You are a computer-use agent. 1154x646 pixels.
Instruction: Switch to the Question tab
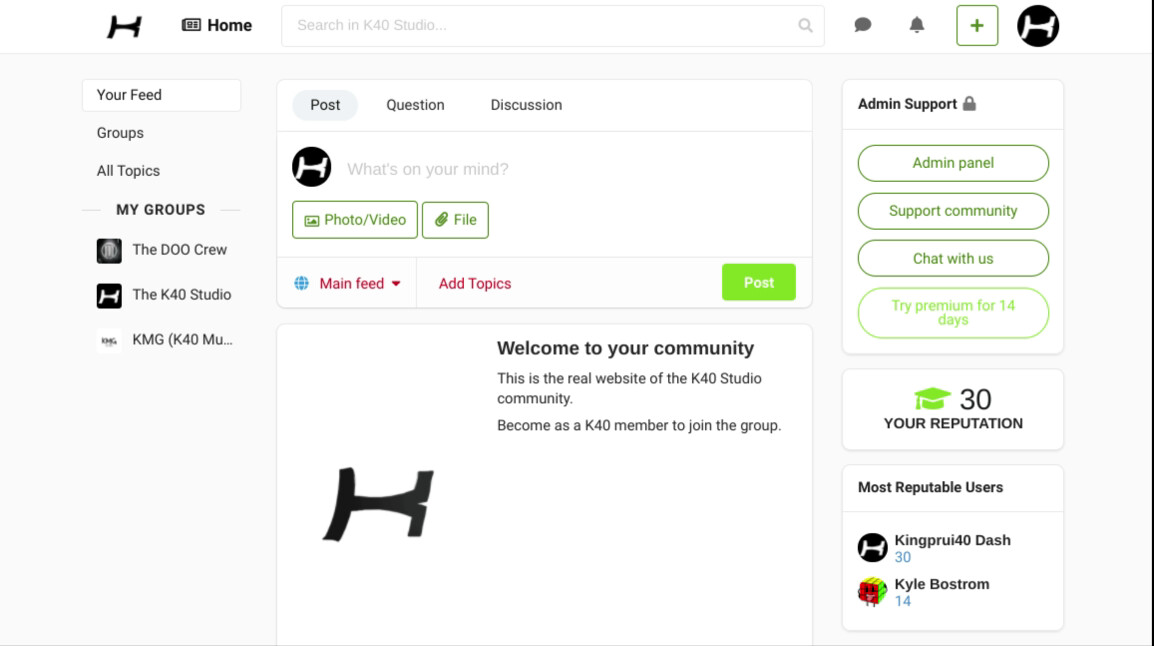[415, 105]
